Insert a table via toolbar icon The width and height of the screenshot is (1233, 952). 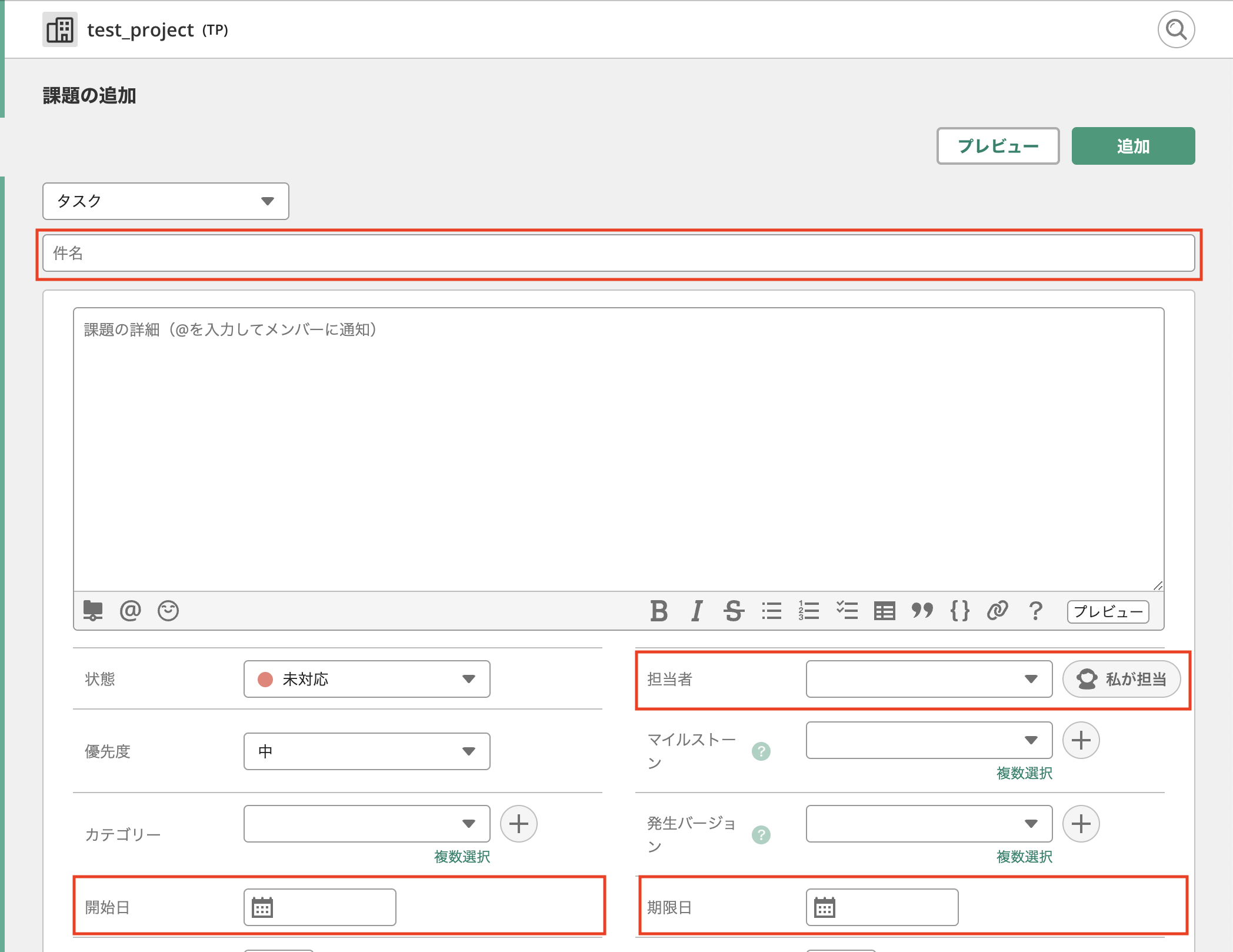pos(884,611)
